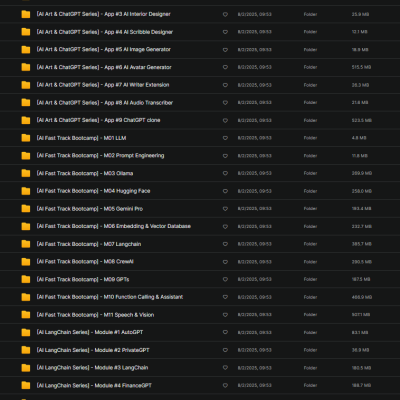Toggle heart on App #6 AI Avatar Generator

(225, 67)
